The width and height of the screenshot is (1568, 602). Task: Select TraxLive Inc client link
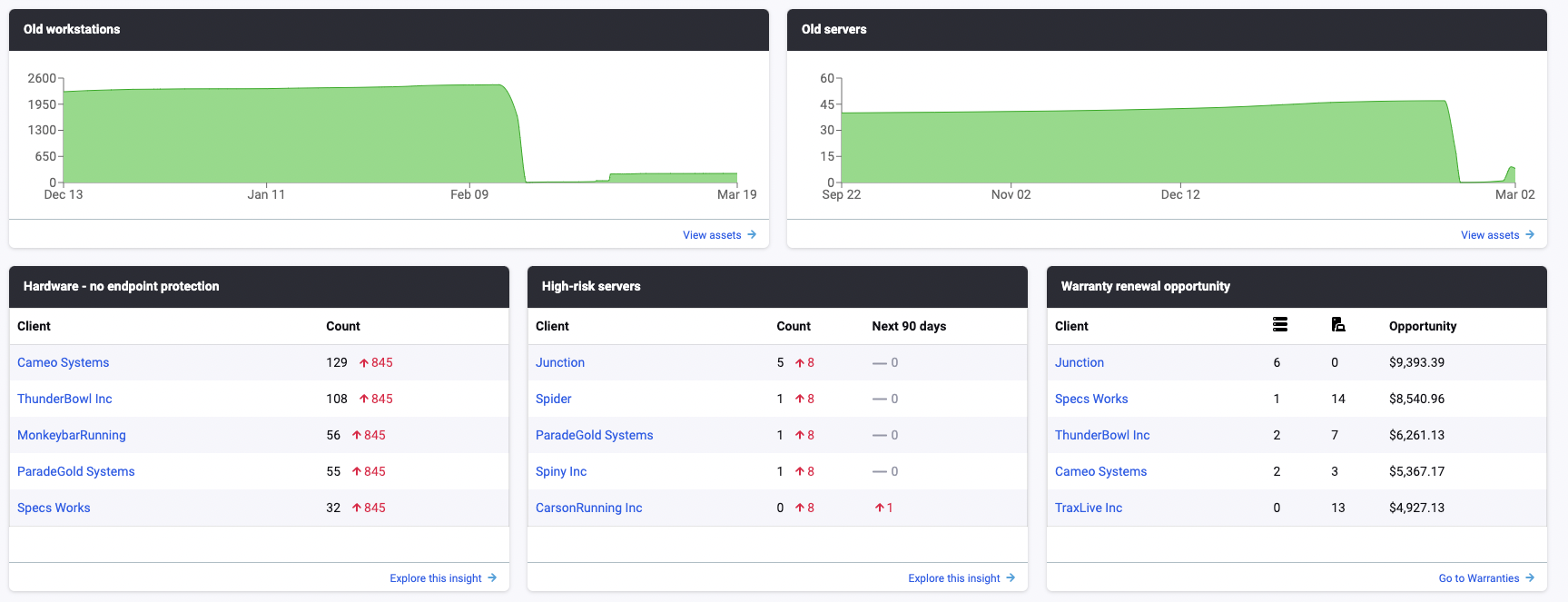(1089, 508)
